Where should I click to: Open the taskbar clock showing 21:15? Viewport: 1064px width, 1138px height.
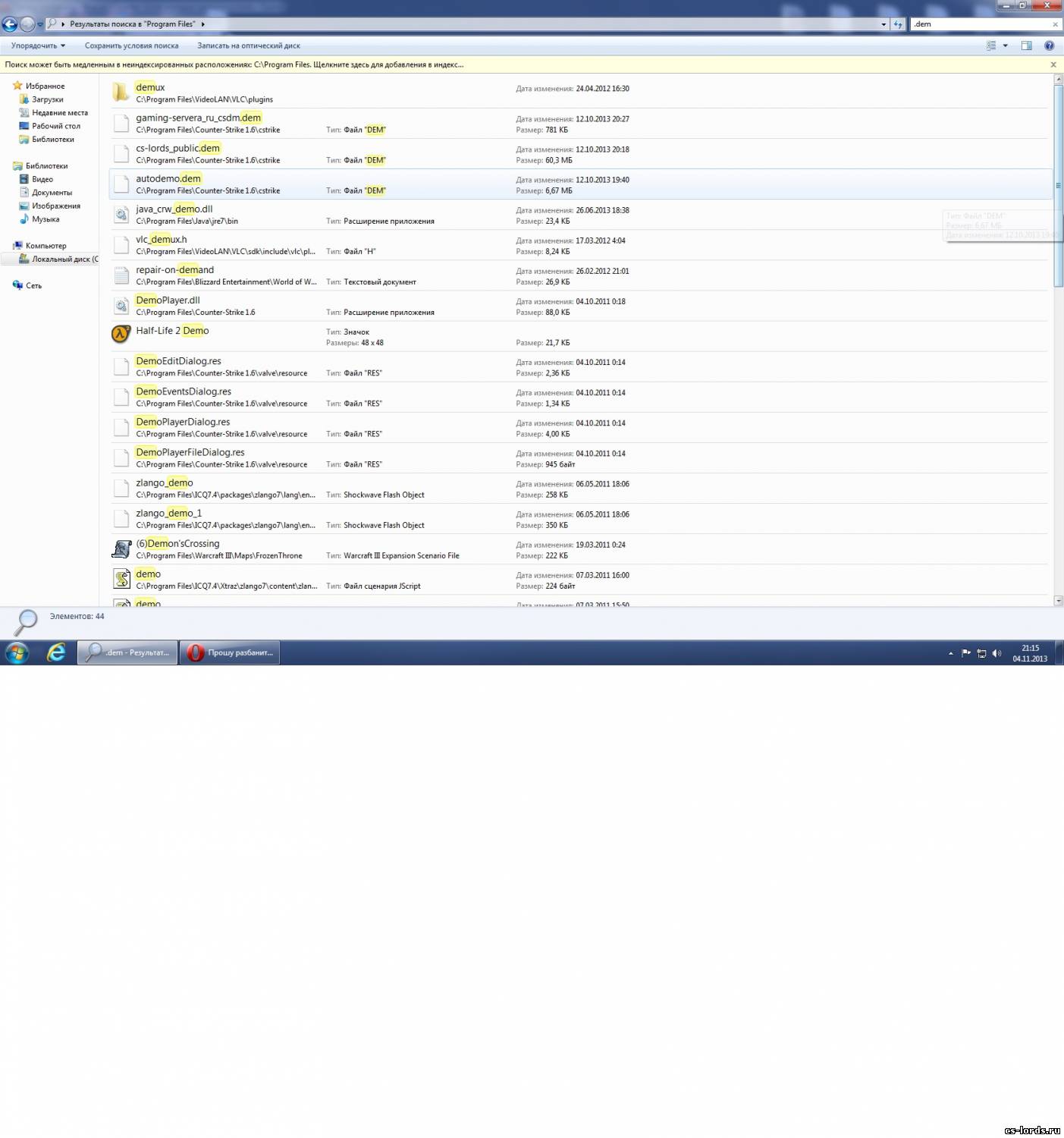pyautogui.click(x=1030, y=653)
